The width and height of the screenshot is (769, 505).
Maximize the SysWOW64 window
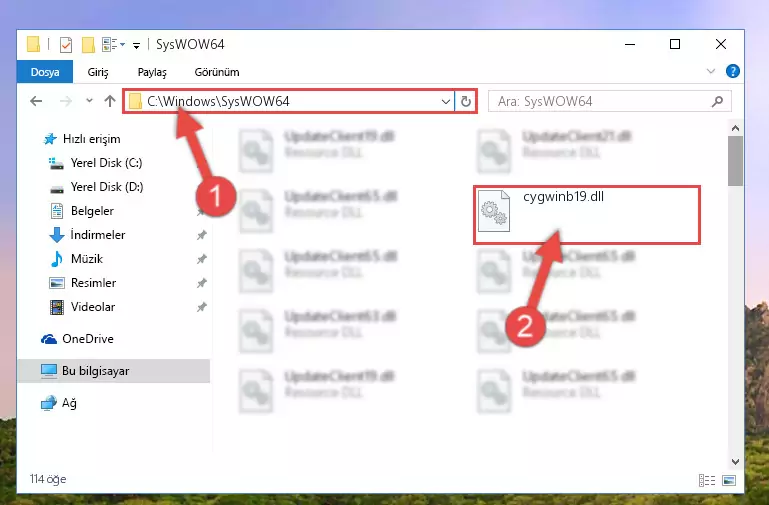pos(675,44)
